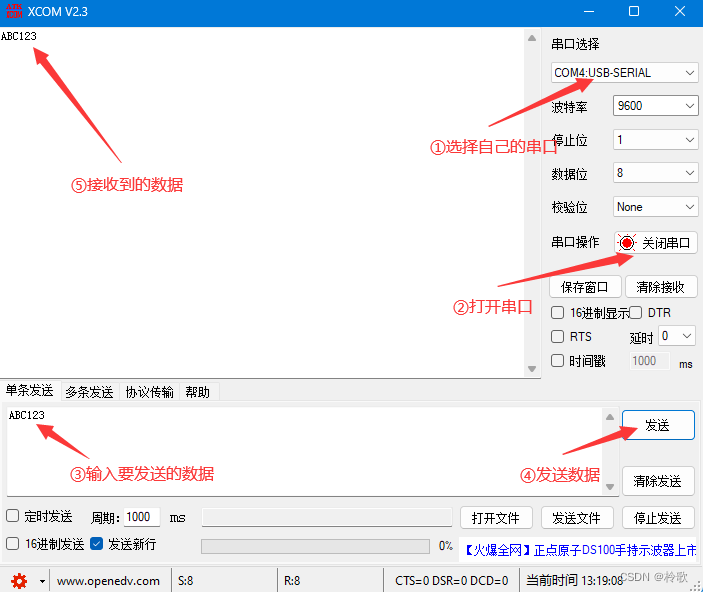Click inside the send text box containing ABC123

(304, 452)
